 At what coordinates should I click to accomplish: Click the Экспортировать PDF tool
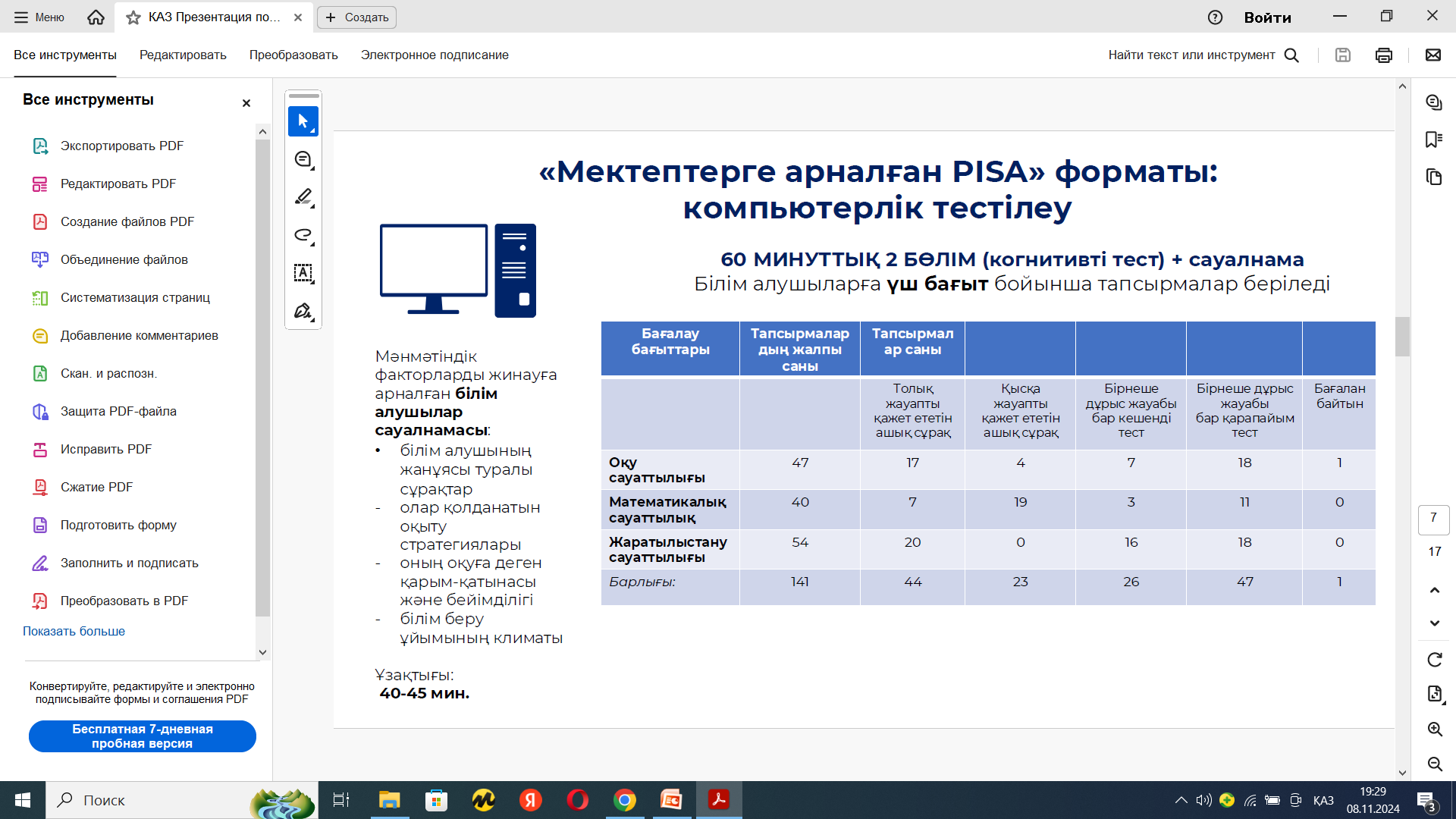click(121, 146)
